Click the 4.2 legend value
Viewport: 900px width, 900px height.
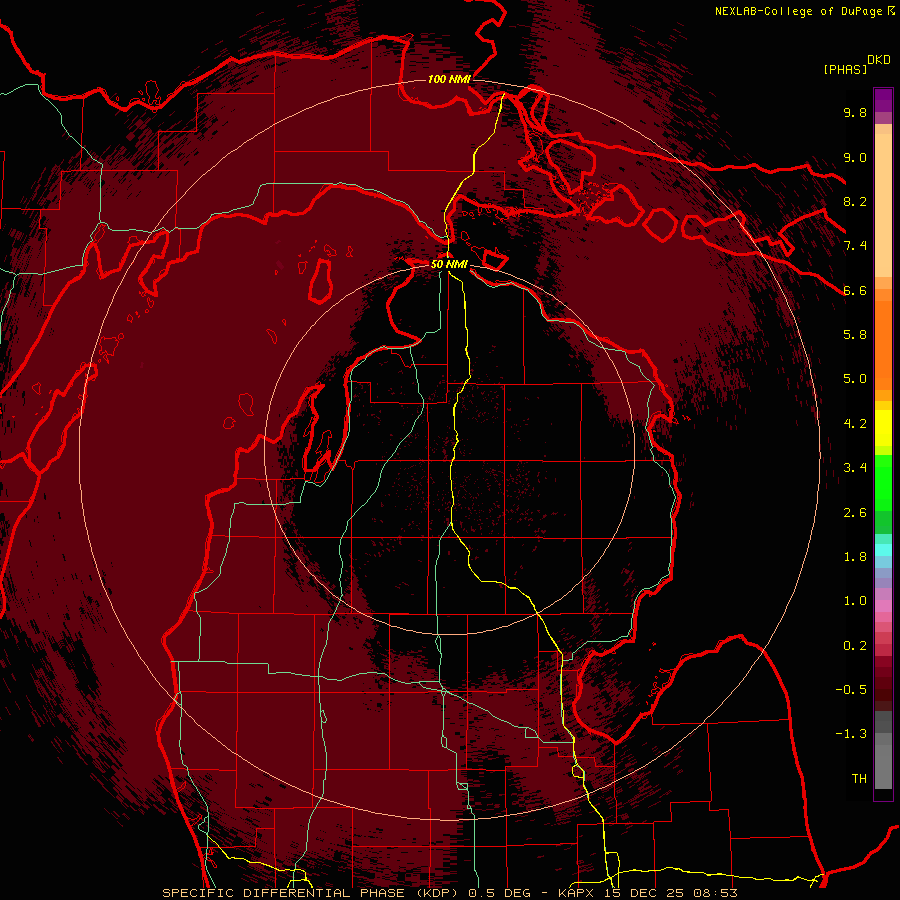(855, 424)
